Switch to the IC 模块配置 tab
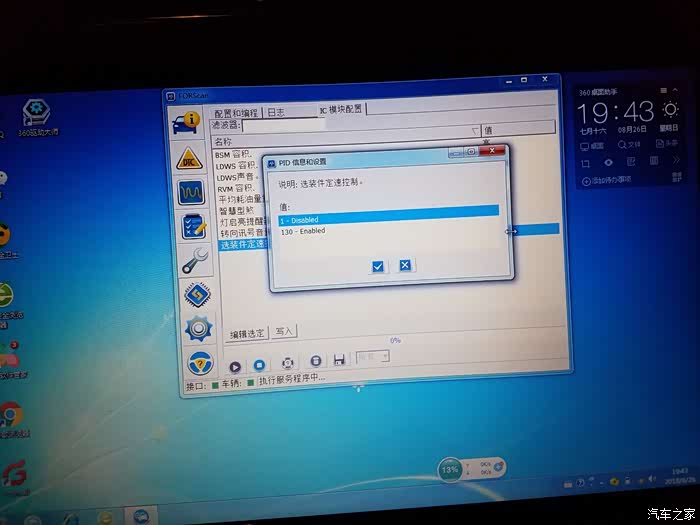 [x=342, y=109]
